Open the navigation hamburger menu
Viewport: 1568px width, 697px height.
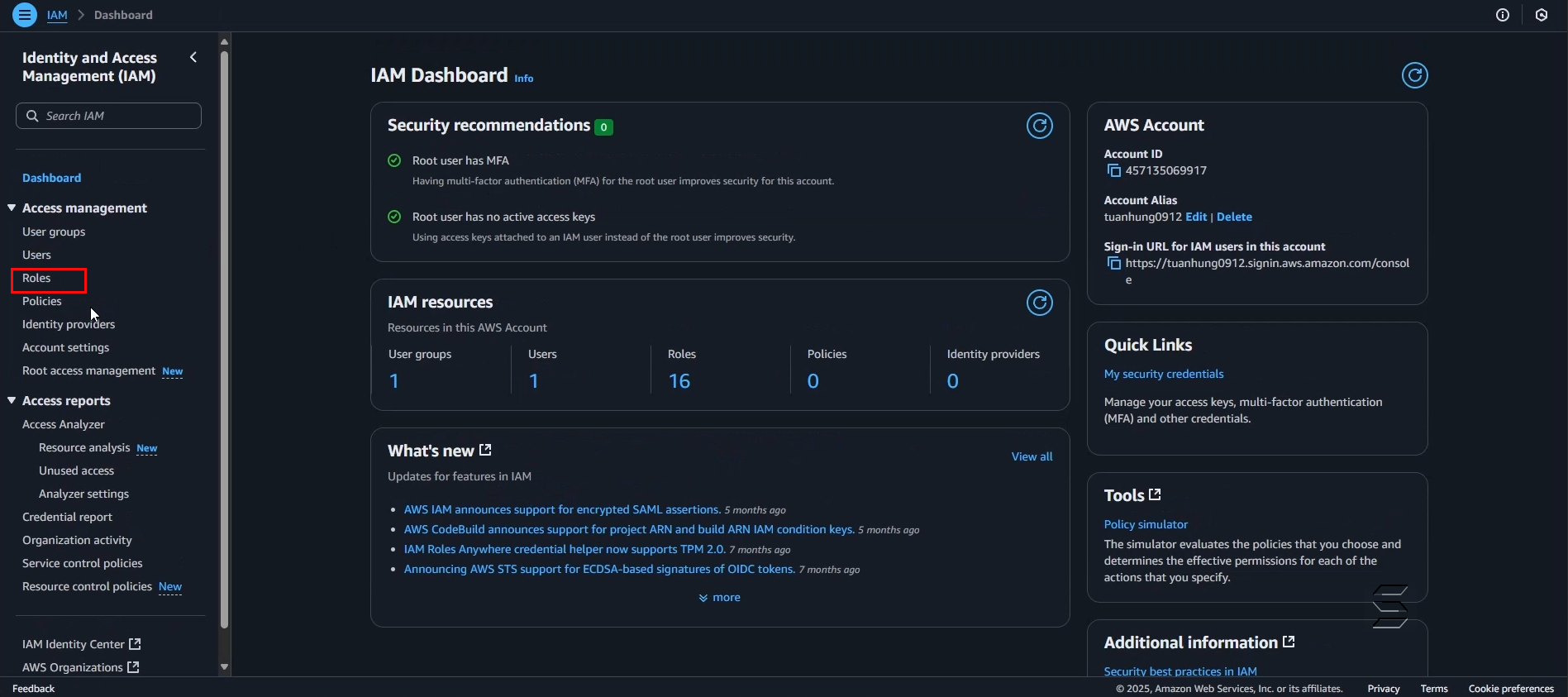pyautogui.click(x=25, y=15)
